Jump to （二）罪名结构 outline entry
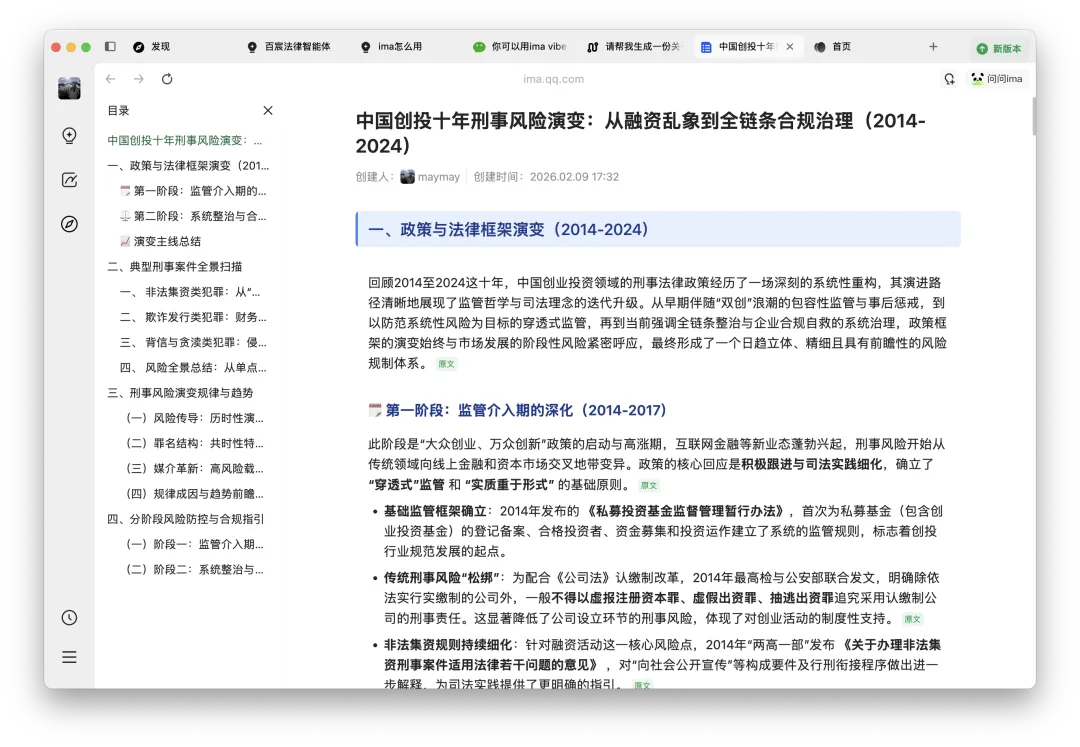 [x=194, y=443]
